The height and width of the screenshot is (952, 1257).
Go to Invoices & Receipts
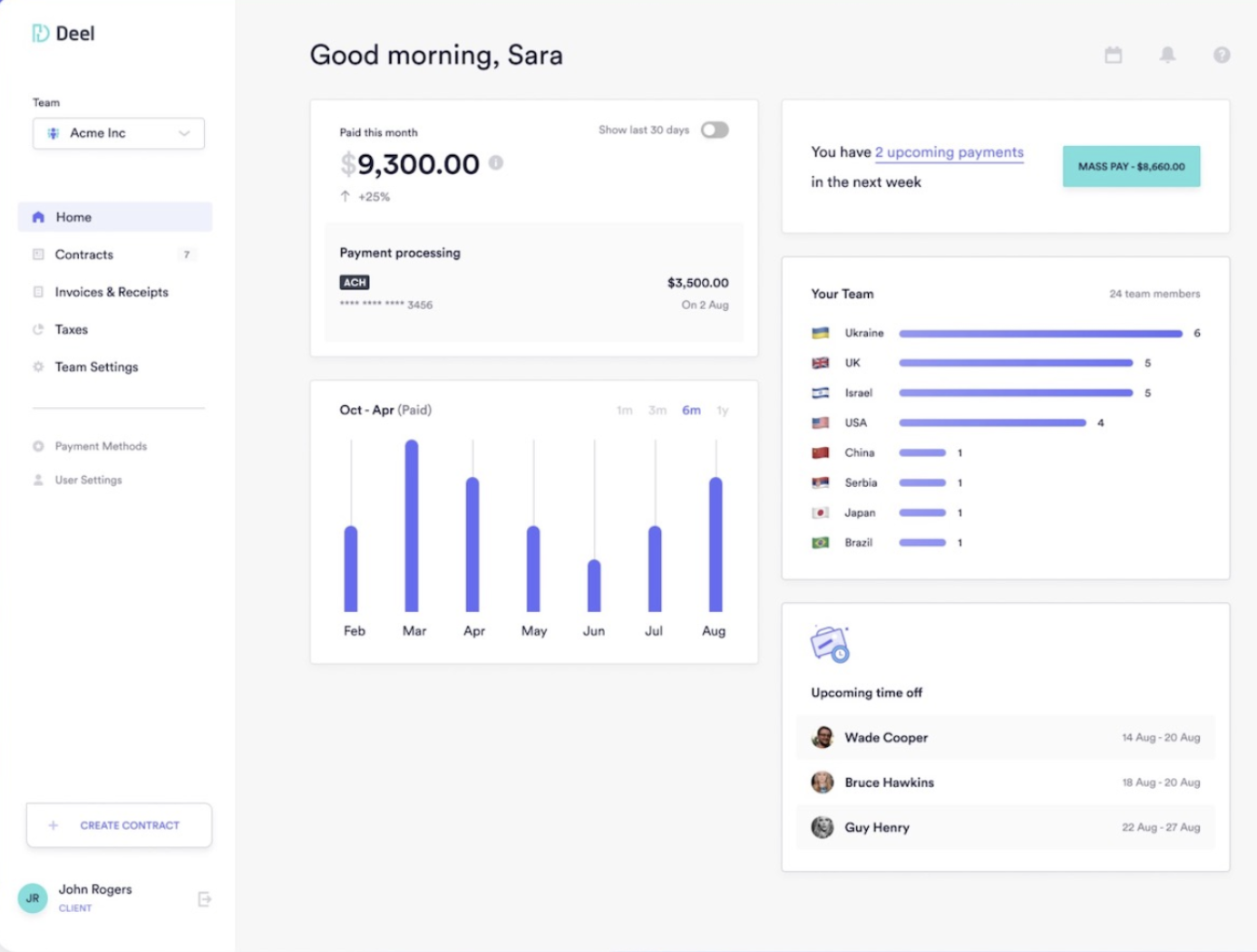tap(112, 292)
